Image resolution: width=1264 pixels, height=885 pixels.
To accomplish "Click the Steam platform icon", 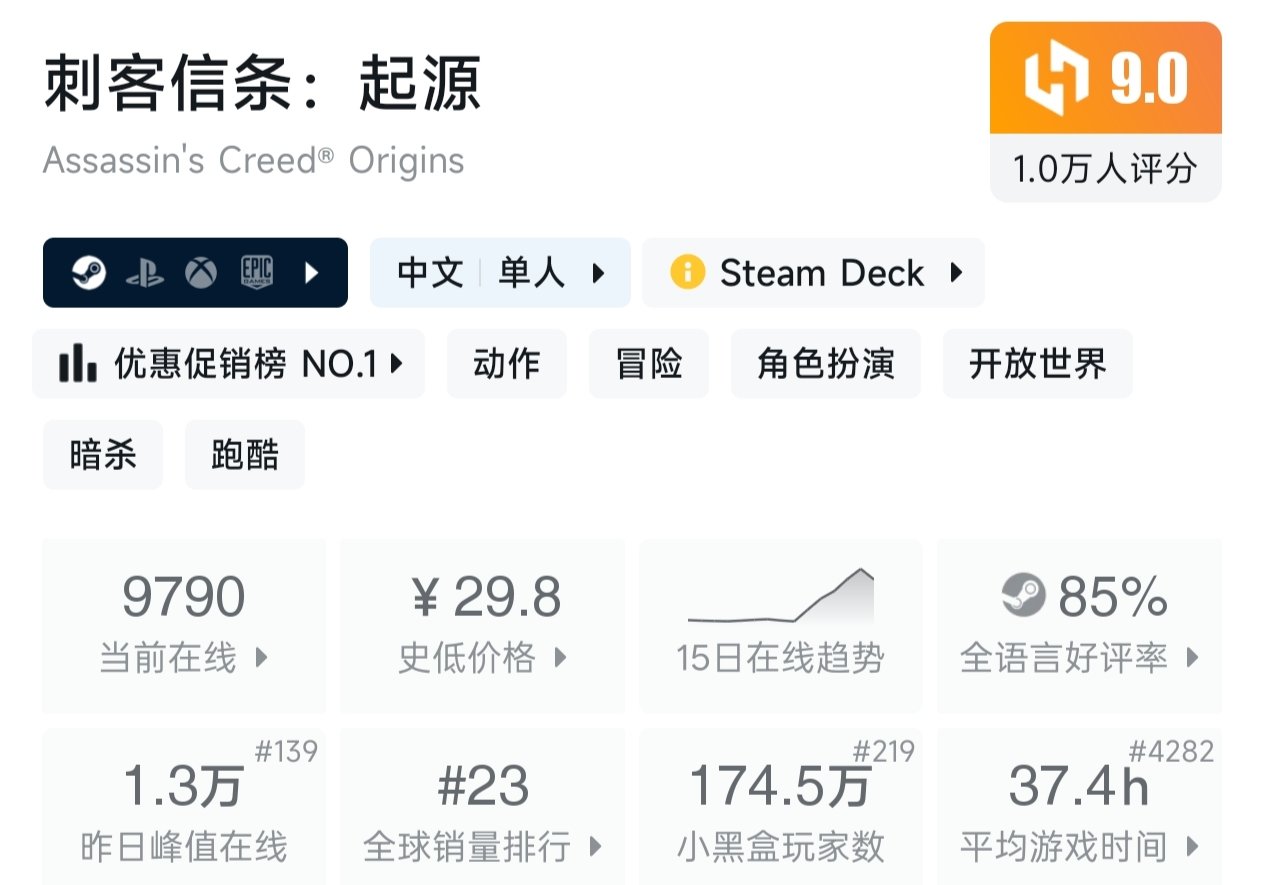I will point(88,273).
